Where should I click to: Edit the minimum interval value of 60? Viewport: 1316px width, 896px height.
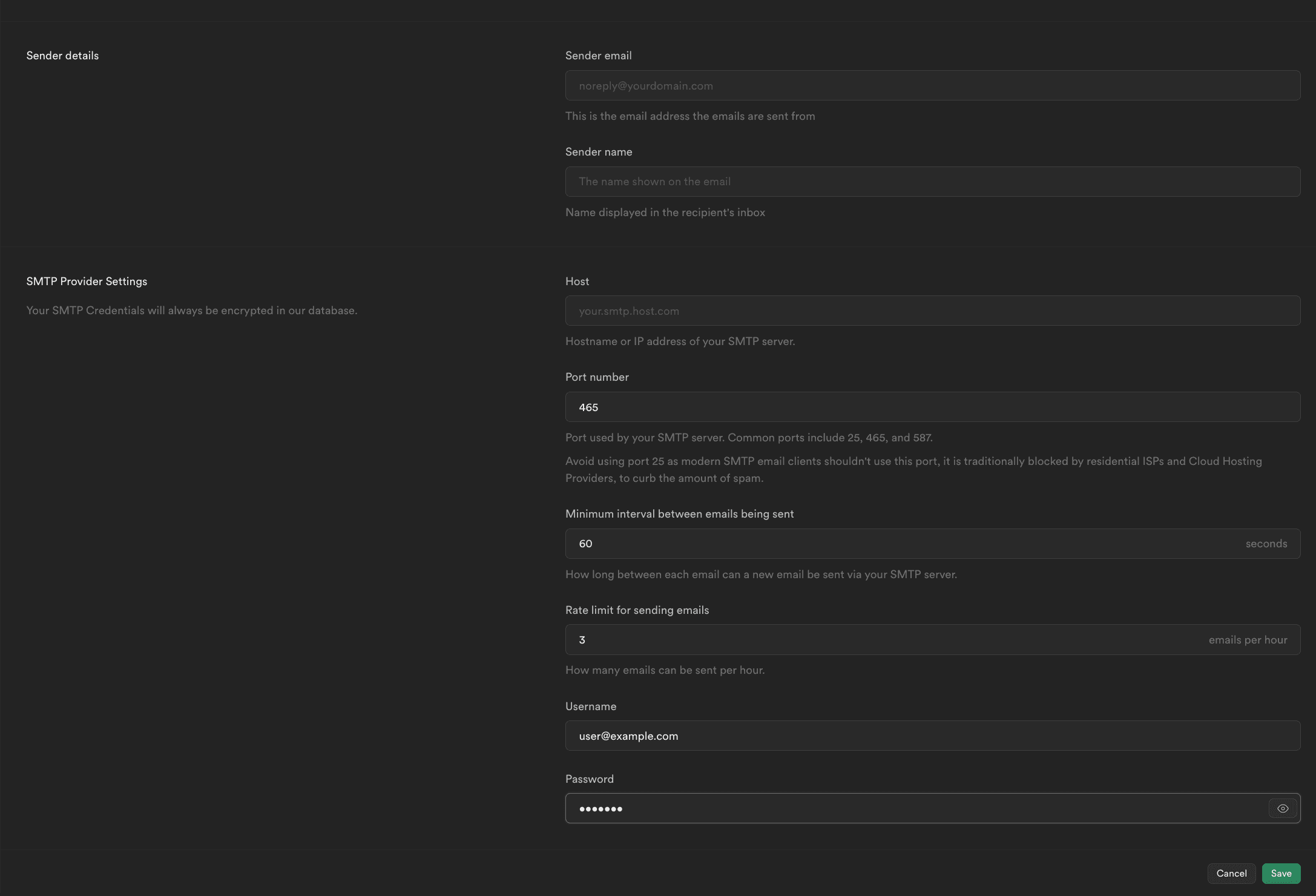[933, 544]
